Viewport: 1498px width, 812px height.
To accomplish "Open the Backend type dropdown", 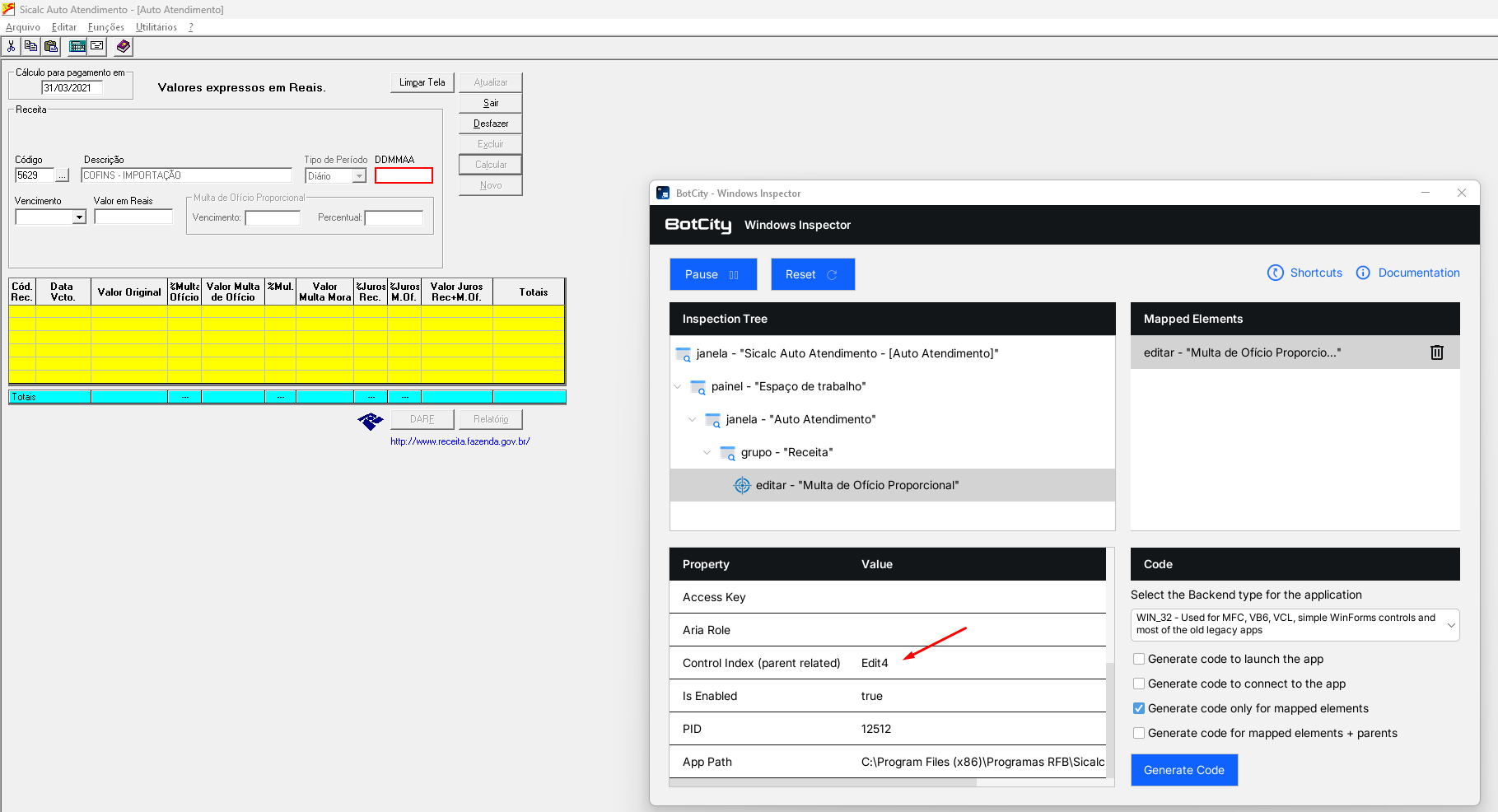I will pos(1294,624).
